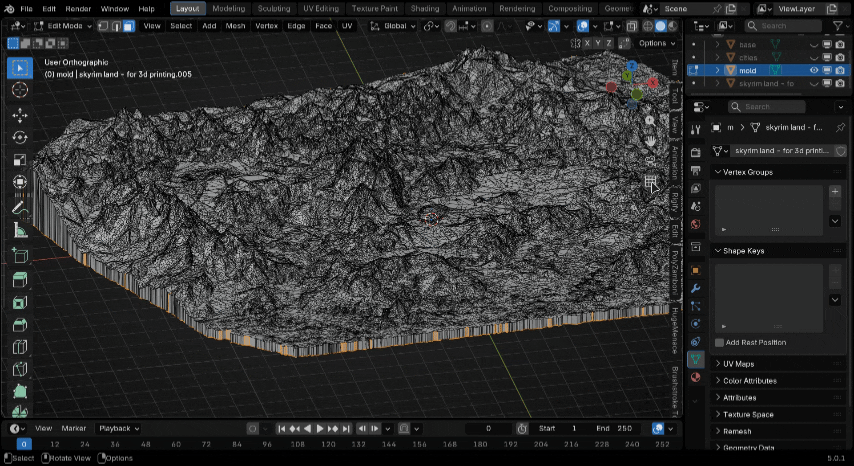
Task: Pin the properties editor context
Action: pos(840,127)
